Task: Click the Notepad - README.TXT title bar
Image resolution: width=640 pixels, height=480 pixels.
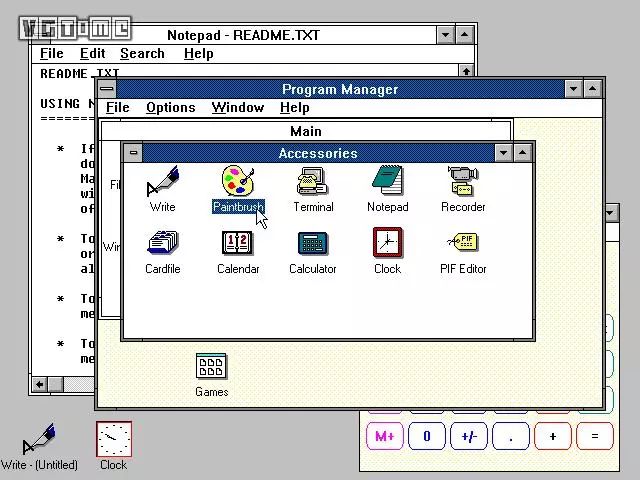Action: click(x=243, y=35)
